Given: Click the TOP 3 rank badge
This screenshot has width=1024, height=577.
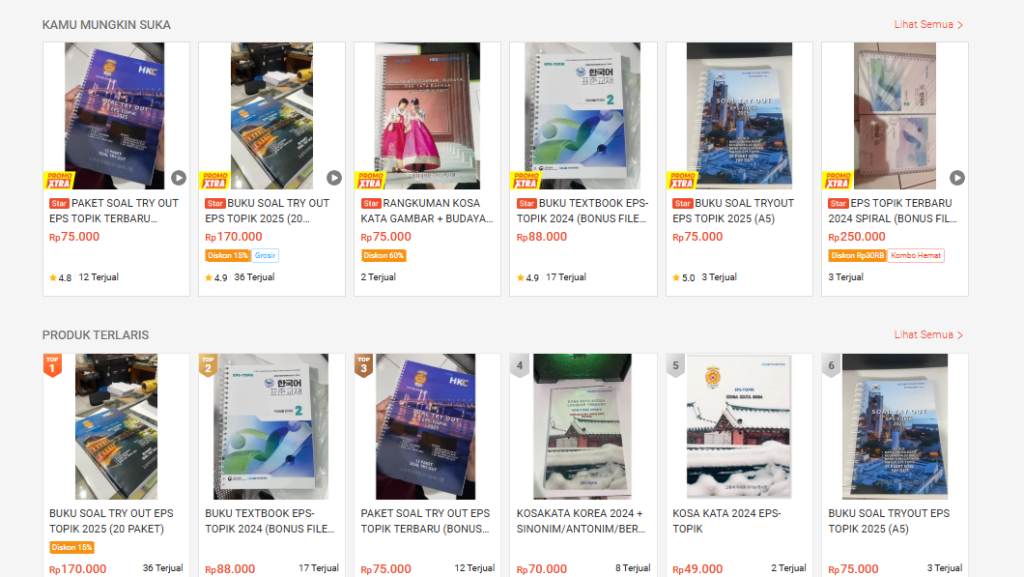Looking at the screenshot, I should point(364,365).
